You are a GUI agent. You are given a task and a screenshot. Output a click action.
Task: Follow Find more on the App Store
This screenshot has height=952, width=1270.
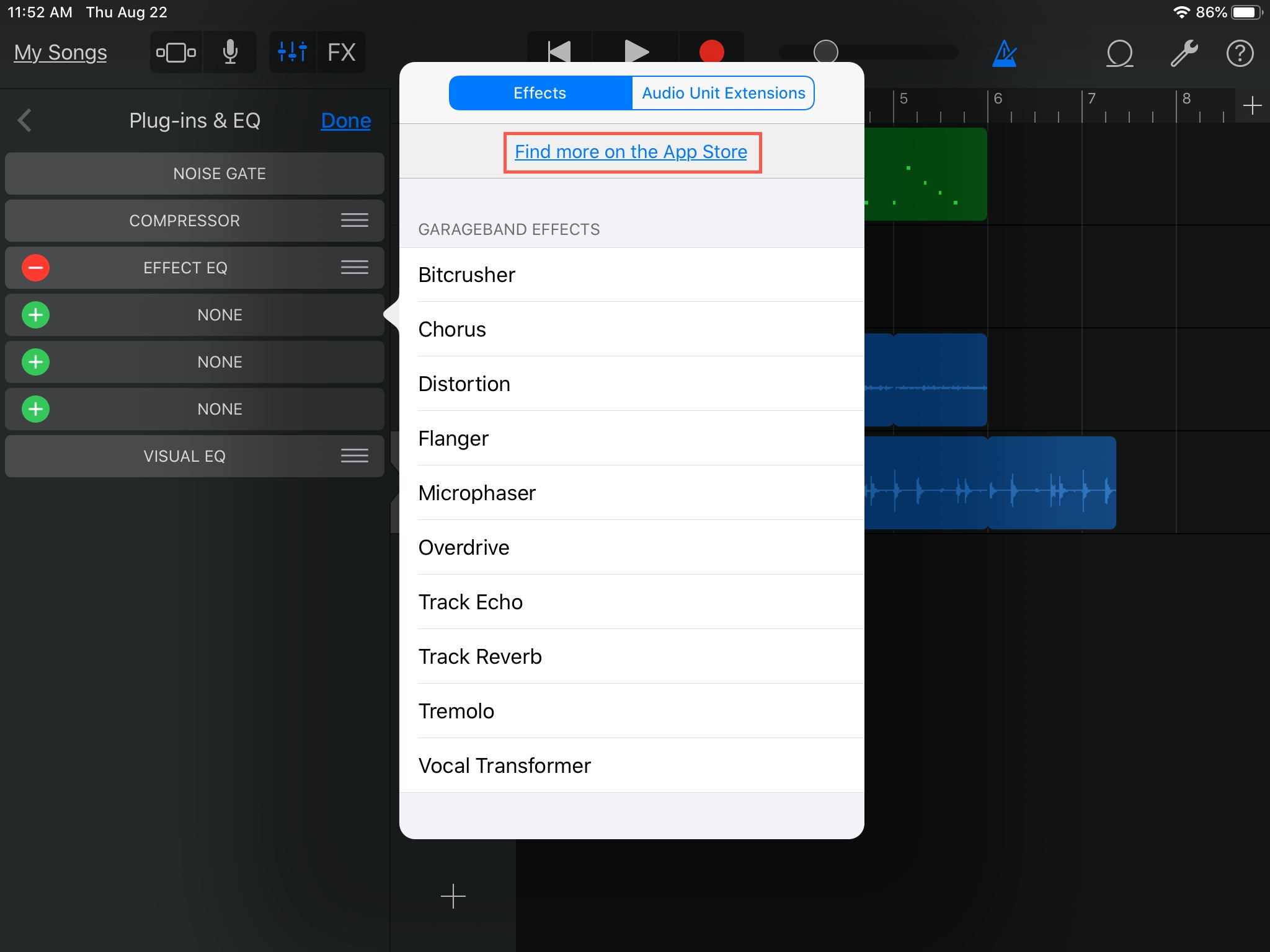(631, 152)
